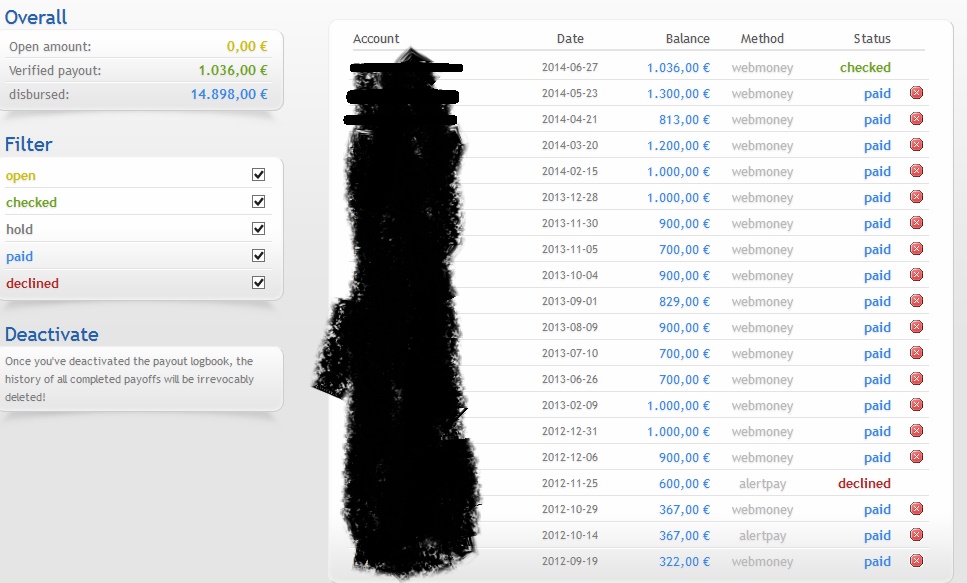This screenshot has width=967, height=583.
Task: Click the Verified payout amount
Action: tap(232, 70)
